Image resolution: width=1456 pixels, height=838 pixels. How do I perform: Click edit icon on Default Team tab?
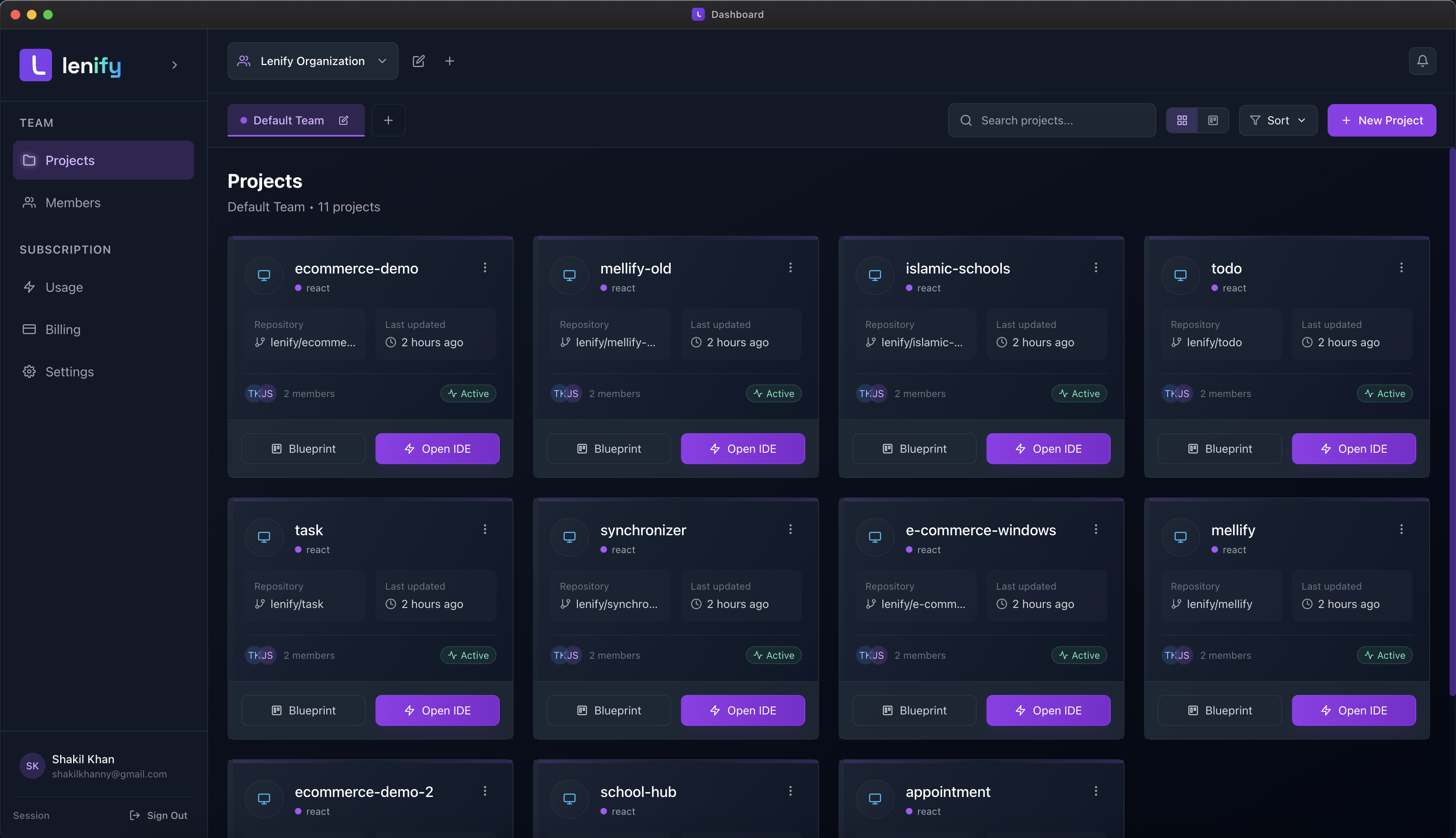[x=343, y=120]
